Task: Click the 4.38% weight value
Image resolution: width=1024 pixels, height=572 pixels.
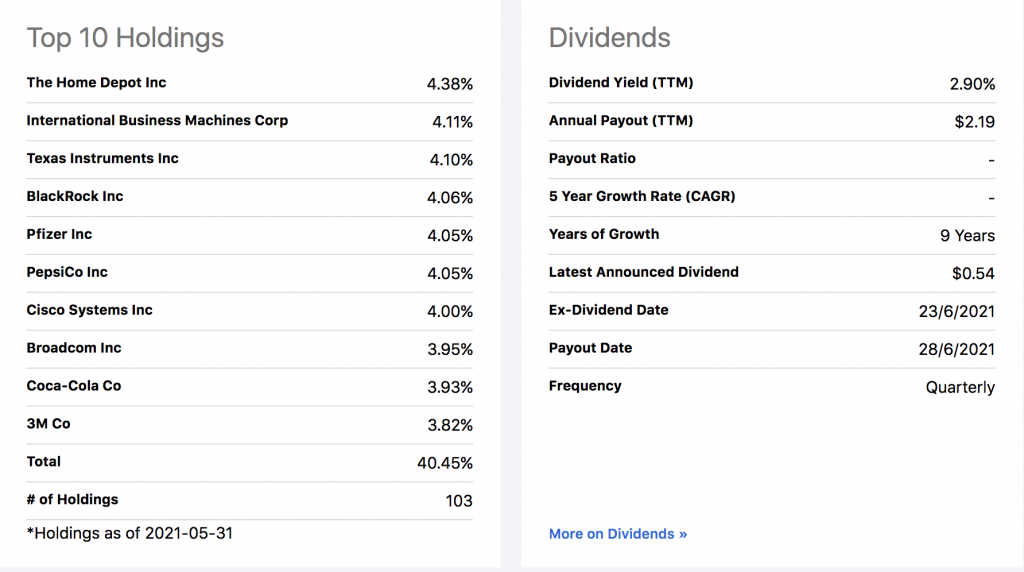Action: click(450, 84)
